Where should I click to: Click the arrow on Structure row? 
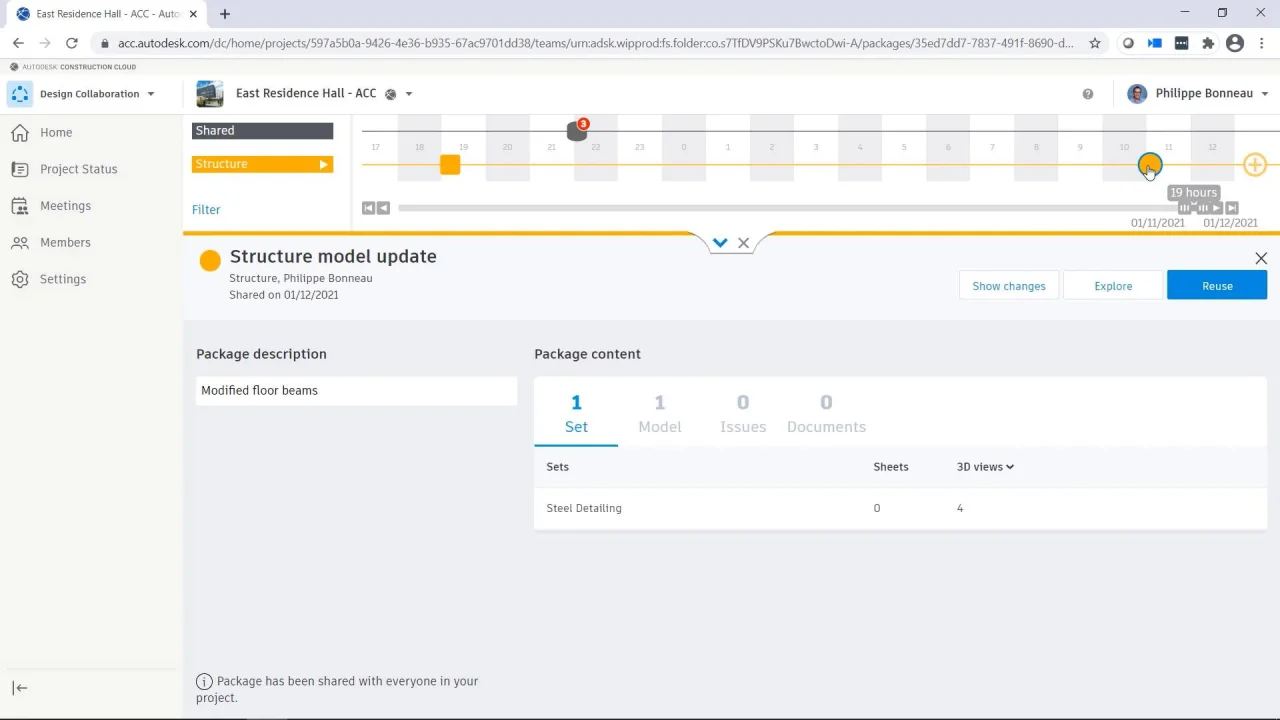323,164
